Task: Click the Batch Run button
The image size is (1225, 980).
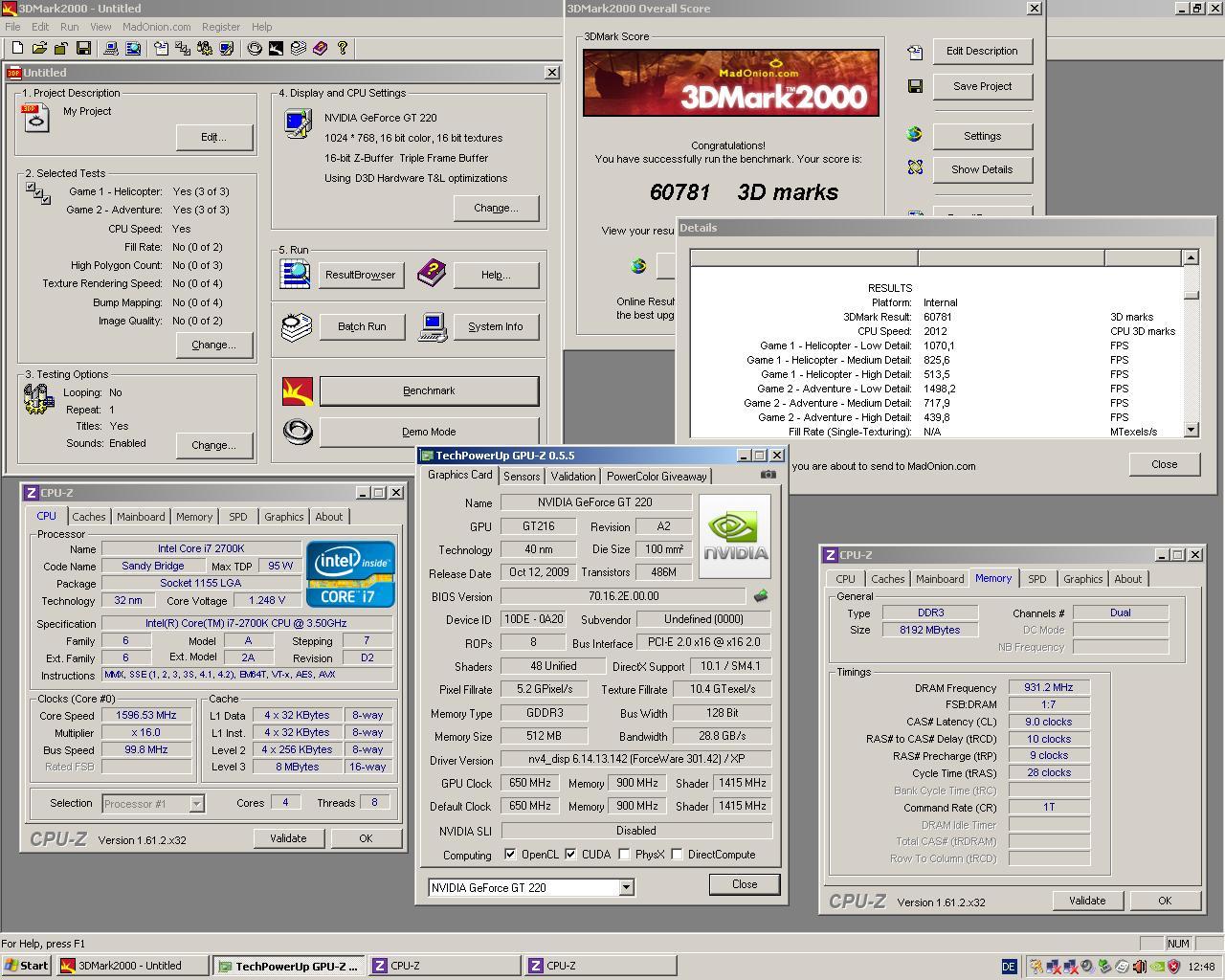Action: (x=362, y=326)
